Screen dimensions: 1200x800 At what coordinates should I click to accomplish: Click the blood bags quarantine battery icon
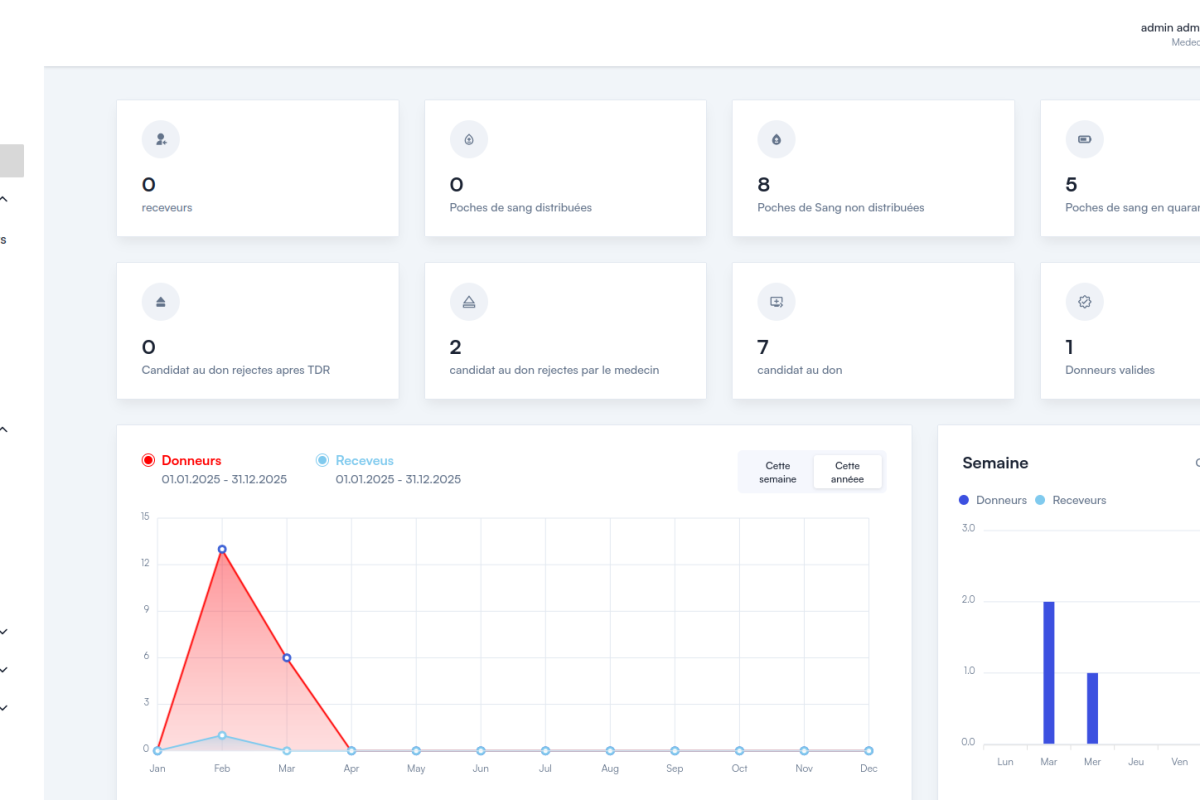pos(1084,140)
